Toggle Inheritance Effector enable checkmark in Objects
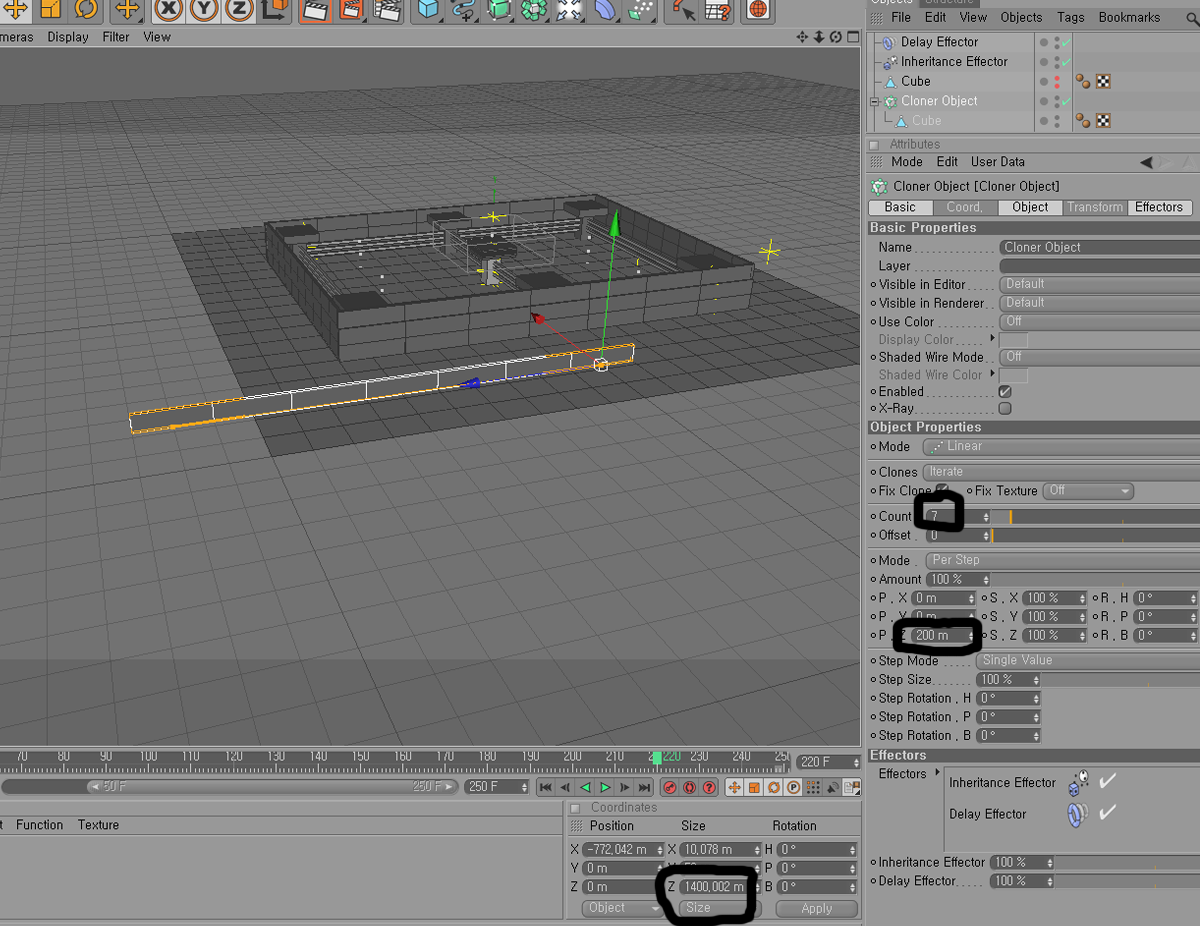This screenshot has height=926, width=1200. (1067, 62)
